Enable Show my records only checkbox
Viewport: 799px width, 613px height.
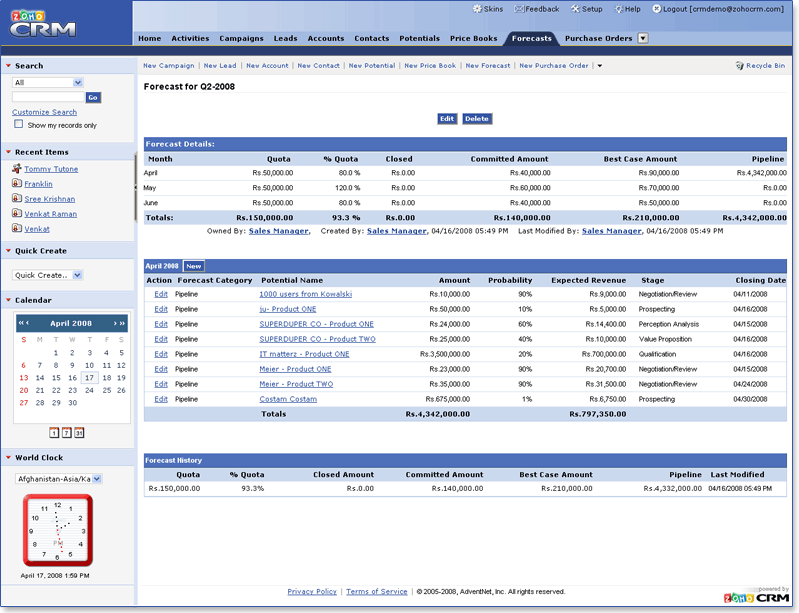[18, 125]
